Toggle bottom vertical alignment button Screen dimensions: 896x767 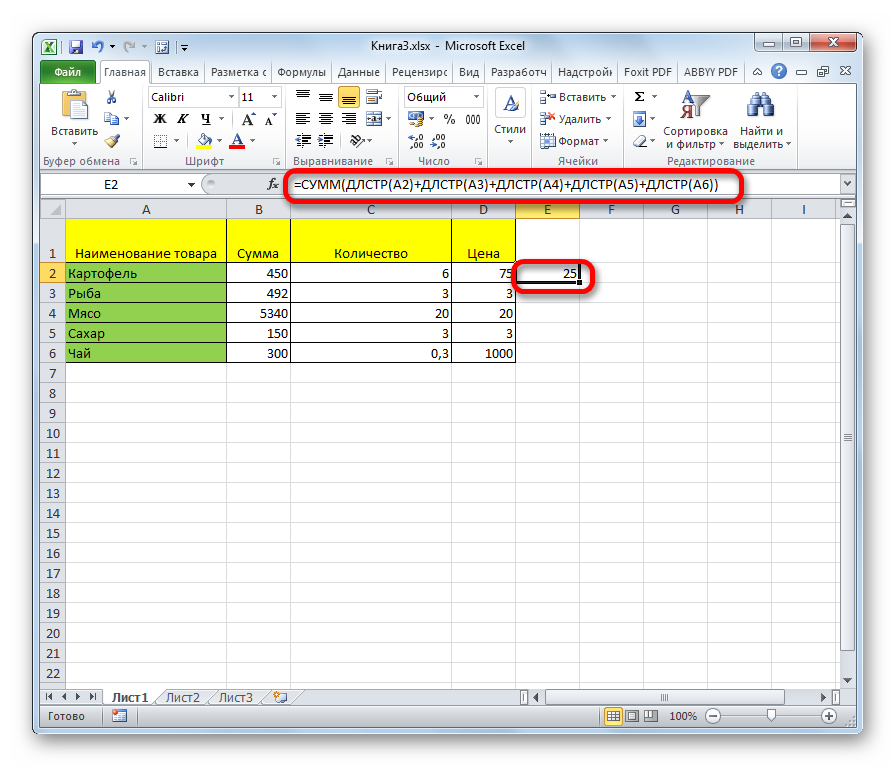point(349,97)
